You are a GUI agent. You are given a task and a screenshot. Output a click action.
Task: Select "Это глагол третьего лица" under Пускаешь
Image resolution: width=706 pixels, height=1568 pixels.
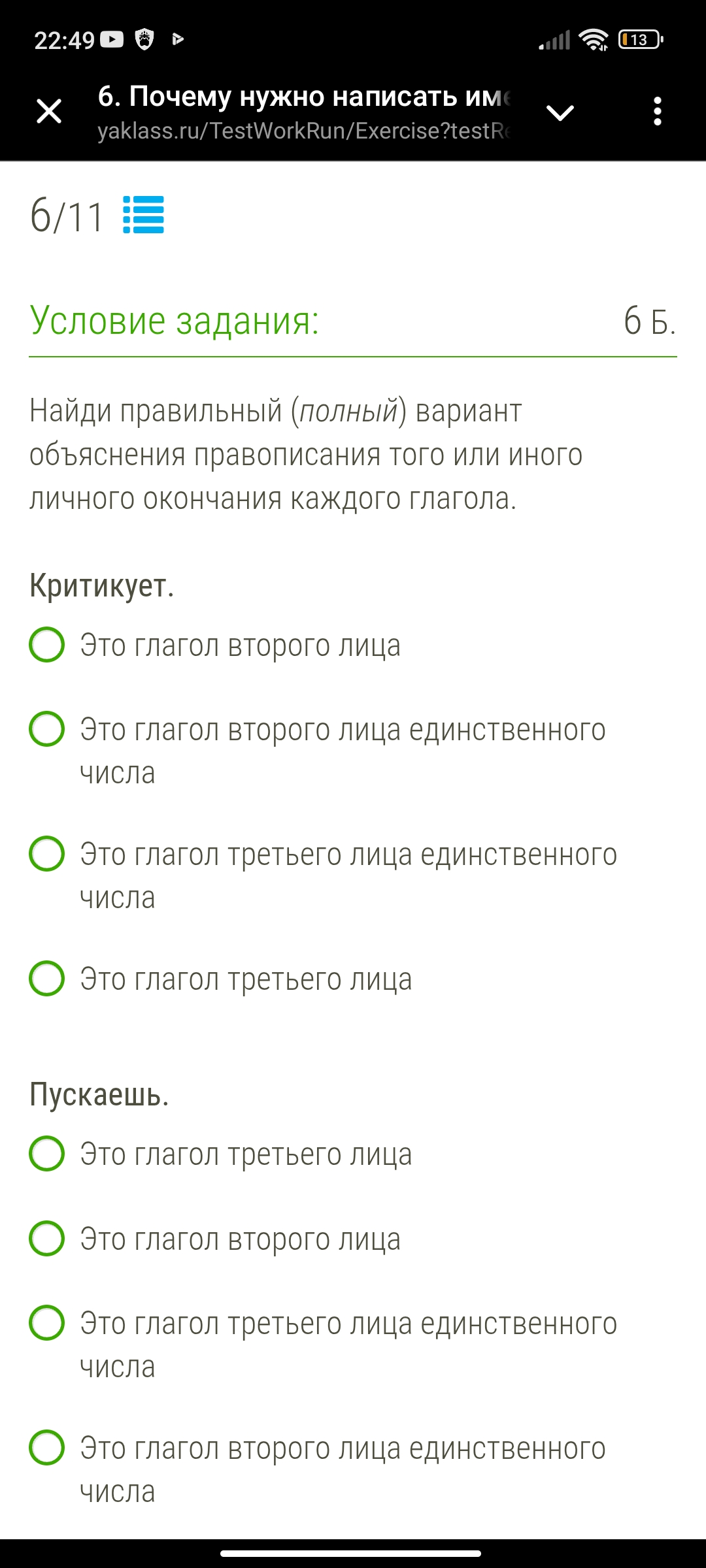47,1154
